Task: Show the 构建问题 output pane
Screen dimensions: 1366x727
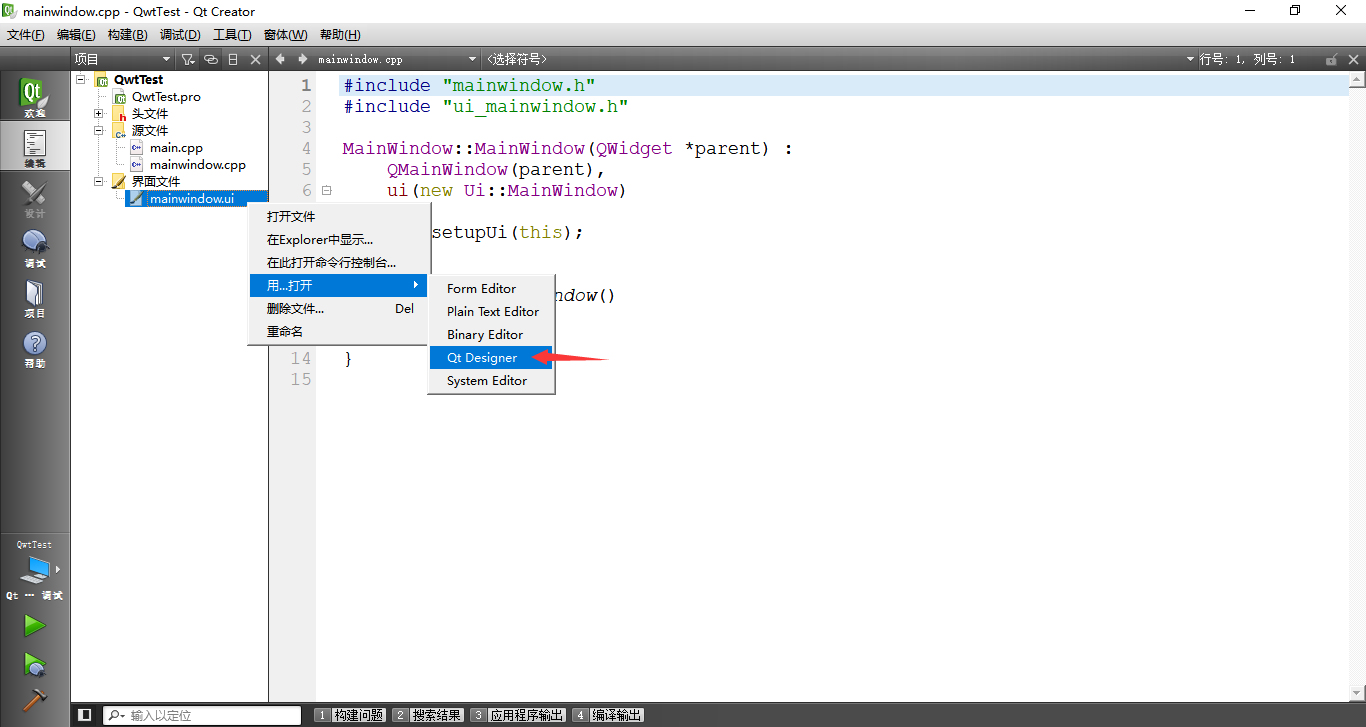Action: click(350, 715)
